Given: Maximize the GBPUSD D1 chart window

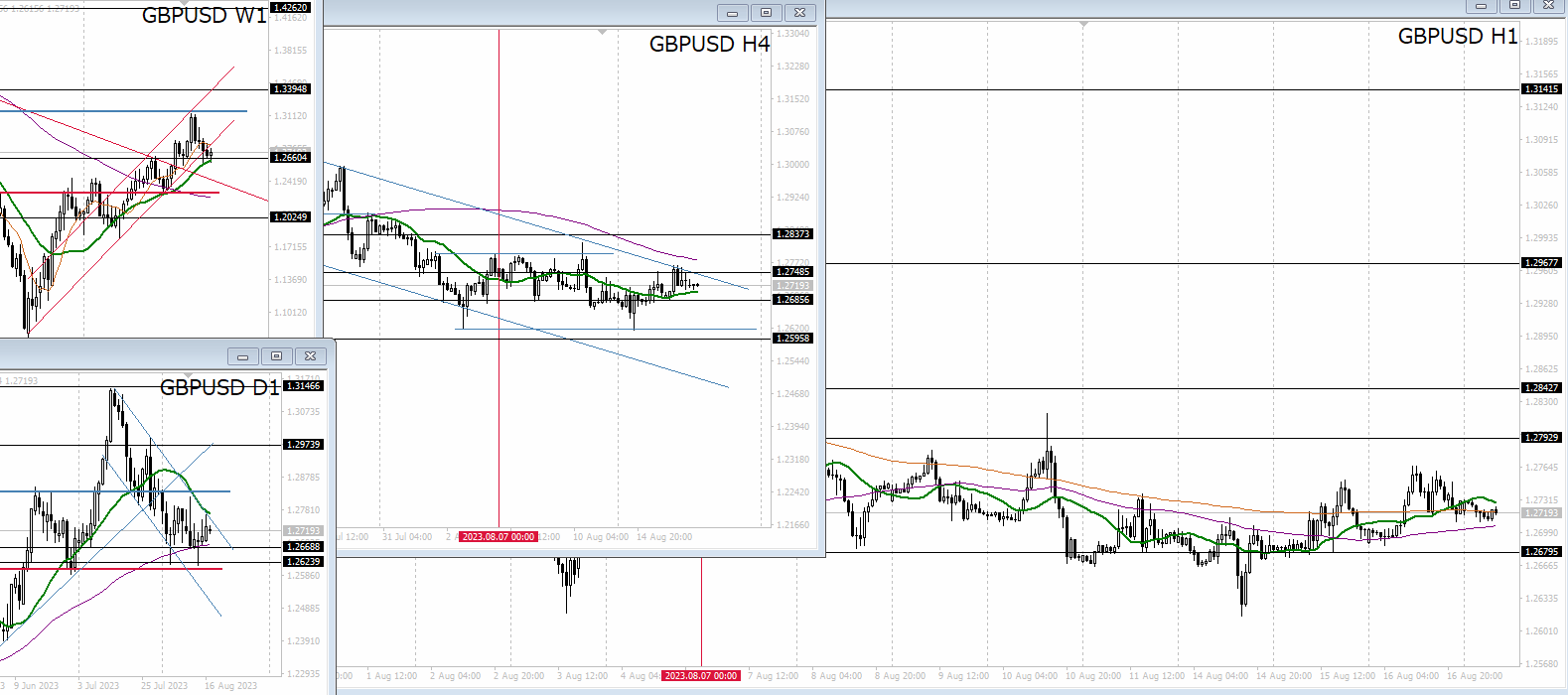Looking at the screenshot, I should 277,356.
